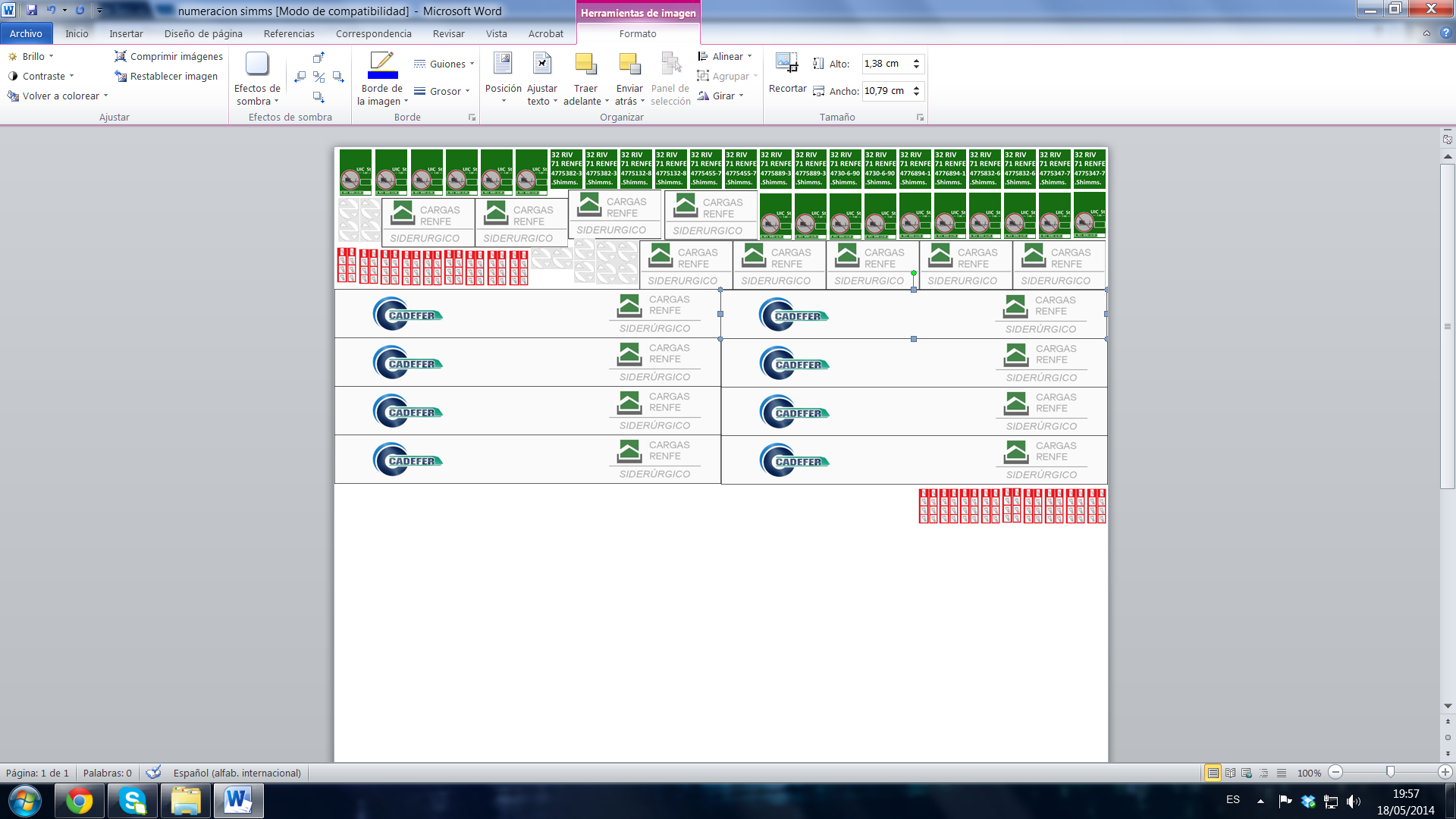Image resolution: width=1456 pixels, height=819 pixels.
Task: Click zoom in plus button
Action: click(x=1445, y=772)
